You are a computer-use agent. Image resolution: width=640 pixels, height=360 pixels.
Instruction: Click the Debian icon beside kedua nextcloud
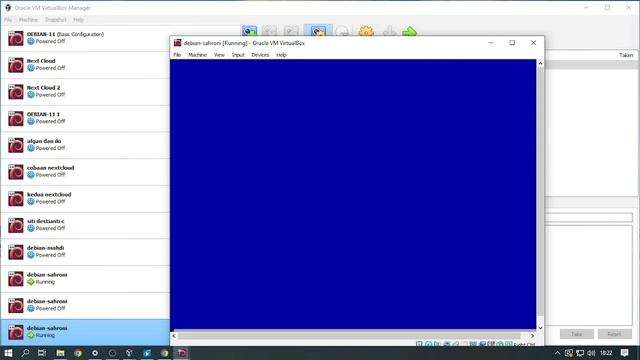click(x=16, y=199)
